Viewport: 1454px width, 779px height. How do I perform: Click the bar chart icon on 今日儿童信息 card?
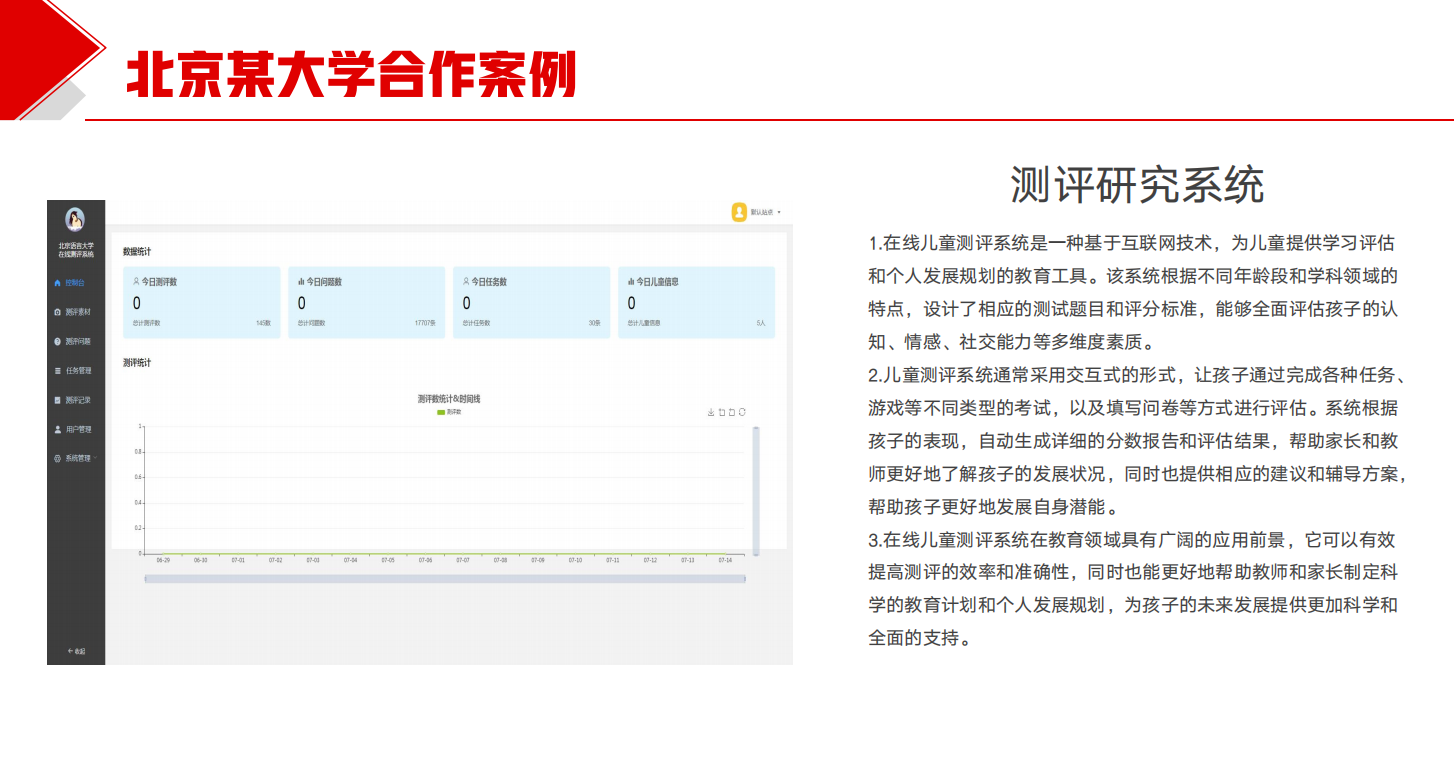[x=631, y=282]
